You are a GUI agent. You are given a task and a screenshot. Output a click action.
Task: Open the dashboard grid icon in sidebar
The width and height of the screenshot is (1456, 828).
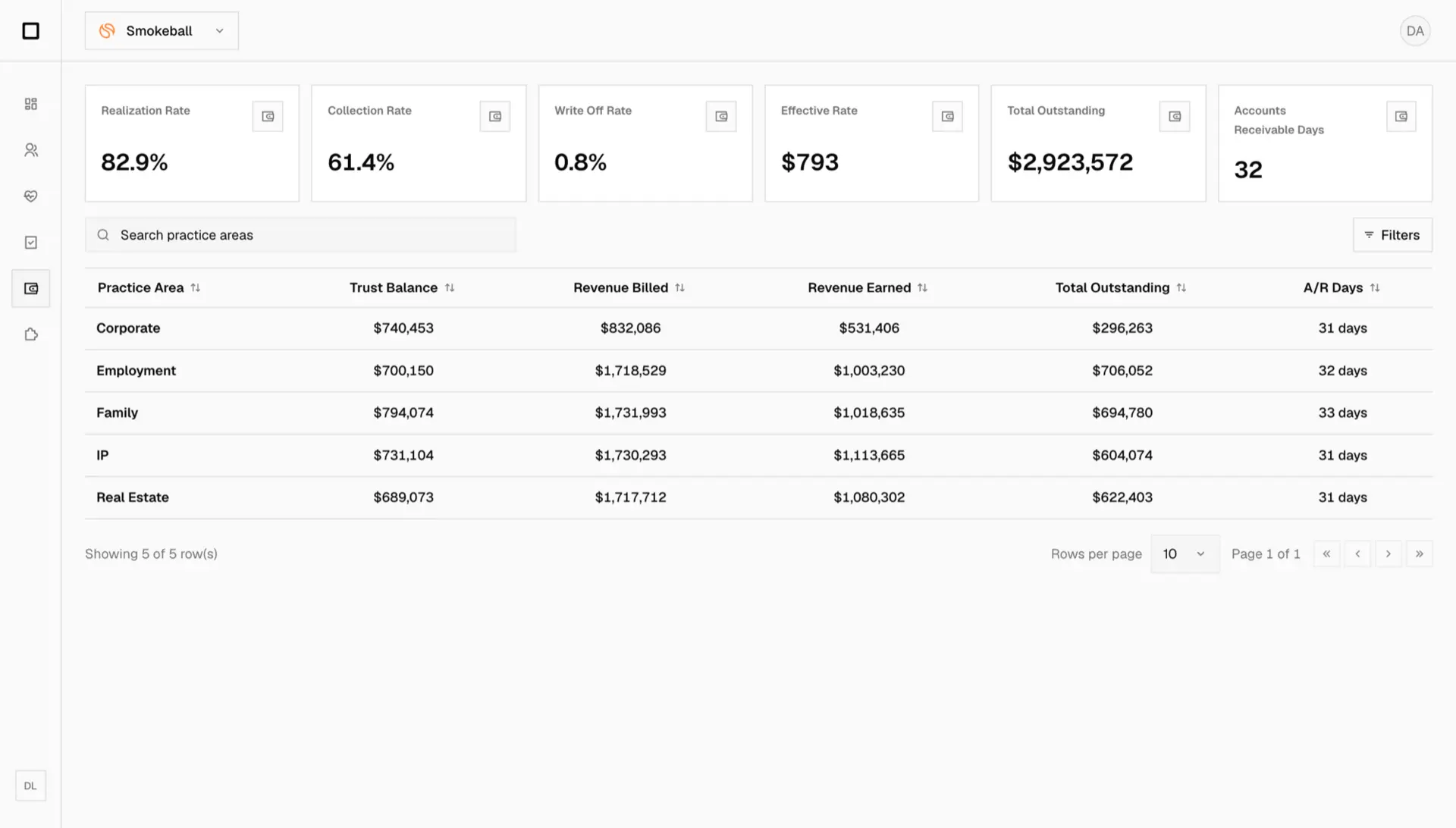(x=30, y=104)
